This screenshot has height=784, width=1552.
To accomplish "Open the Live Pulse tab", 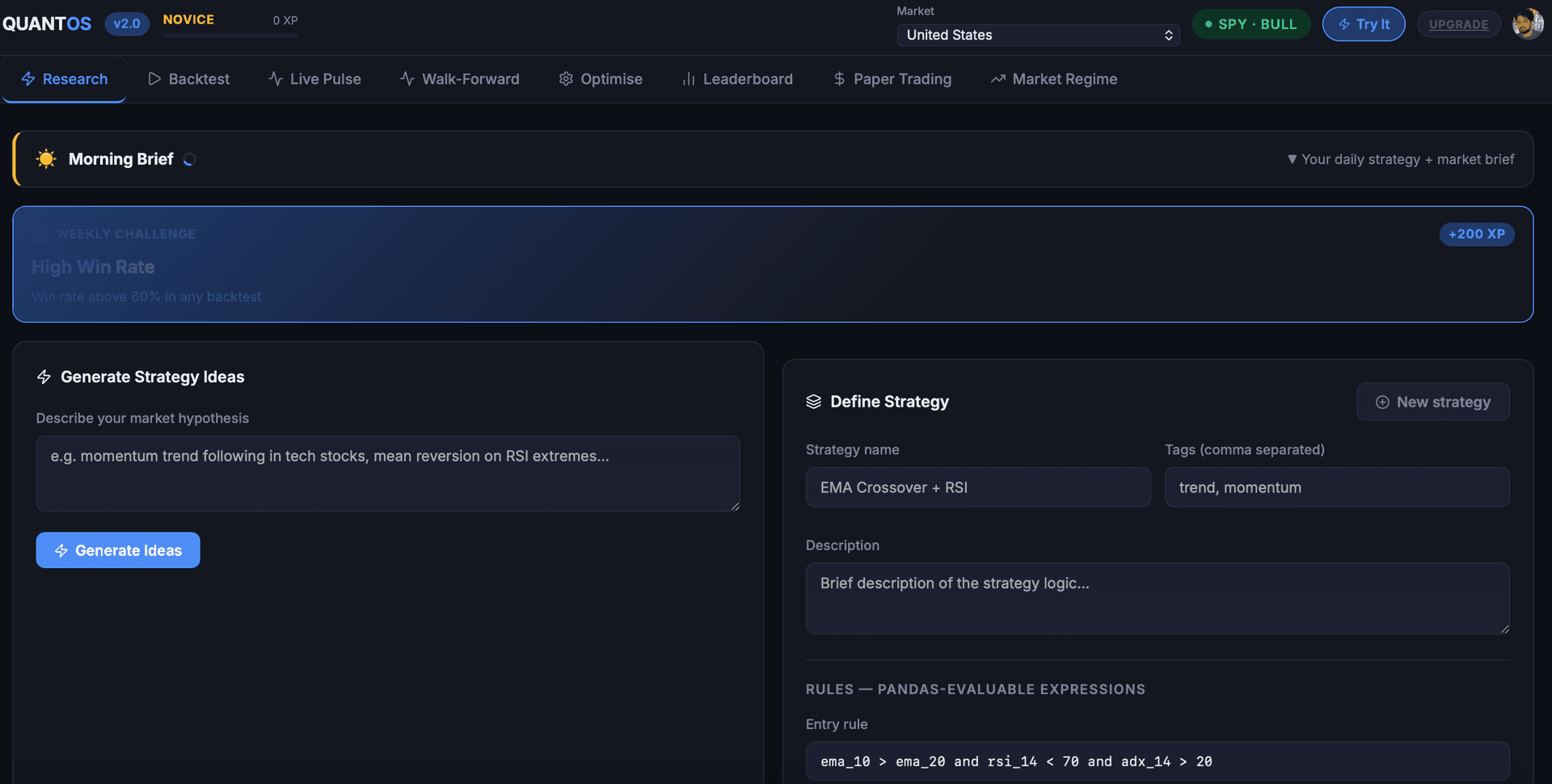I will (314, 79).
